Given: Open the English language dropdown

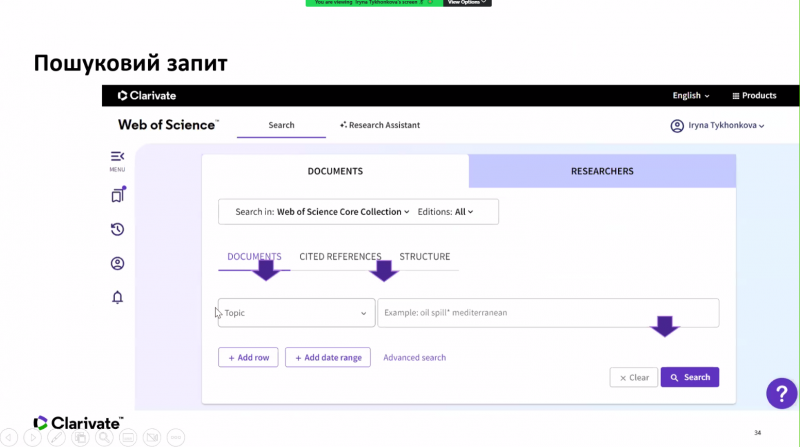Looking at the screenshot, I should [x=690, y=95].
